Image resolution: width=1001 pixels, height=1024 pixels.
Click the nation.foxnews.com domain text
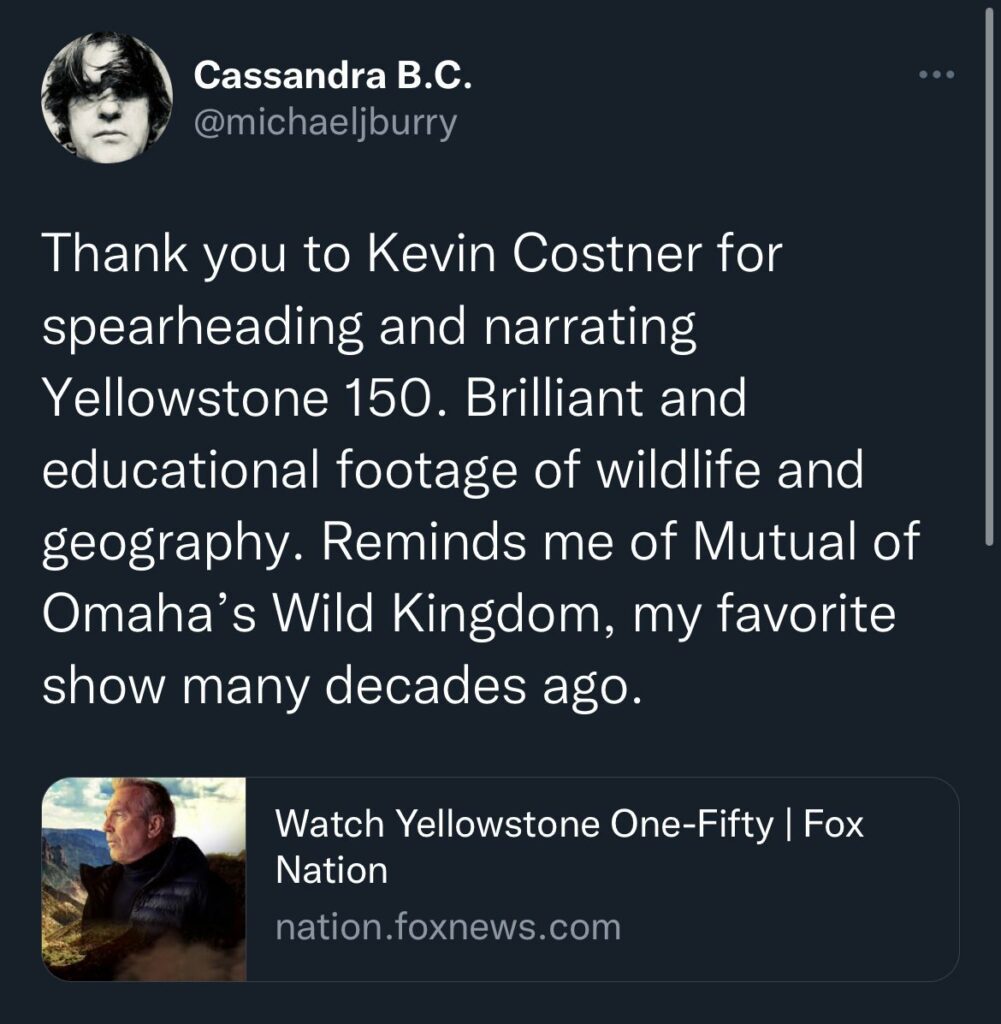point(447,927)
